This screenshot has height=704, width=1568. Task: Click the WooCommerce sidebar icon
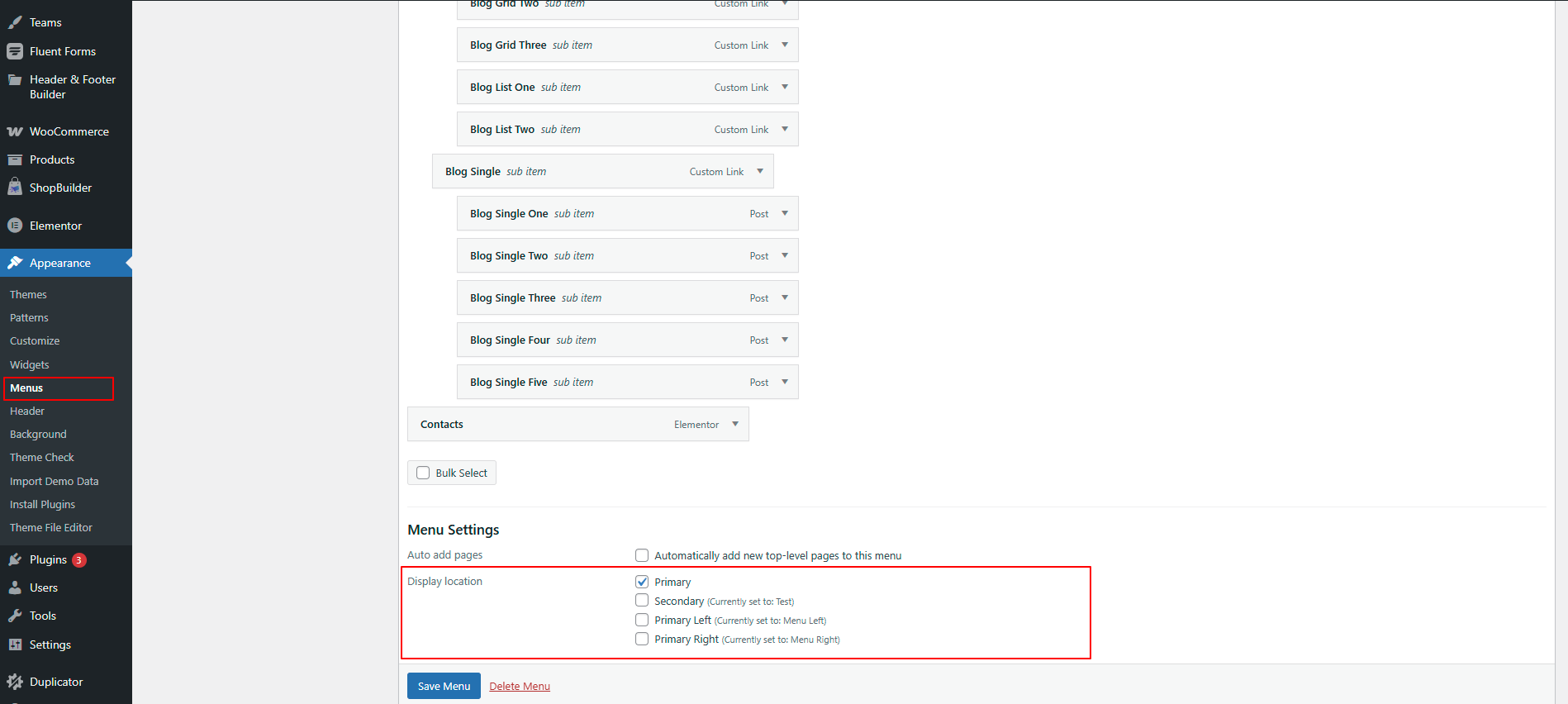tap(15, 131)
